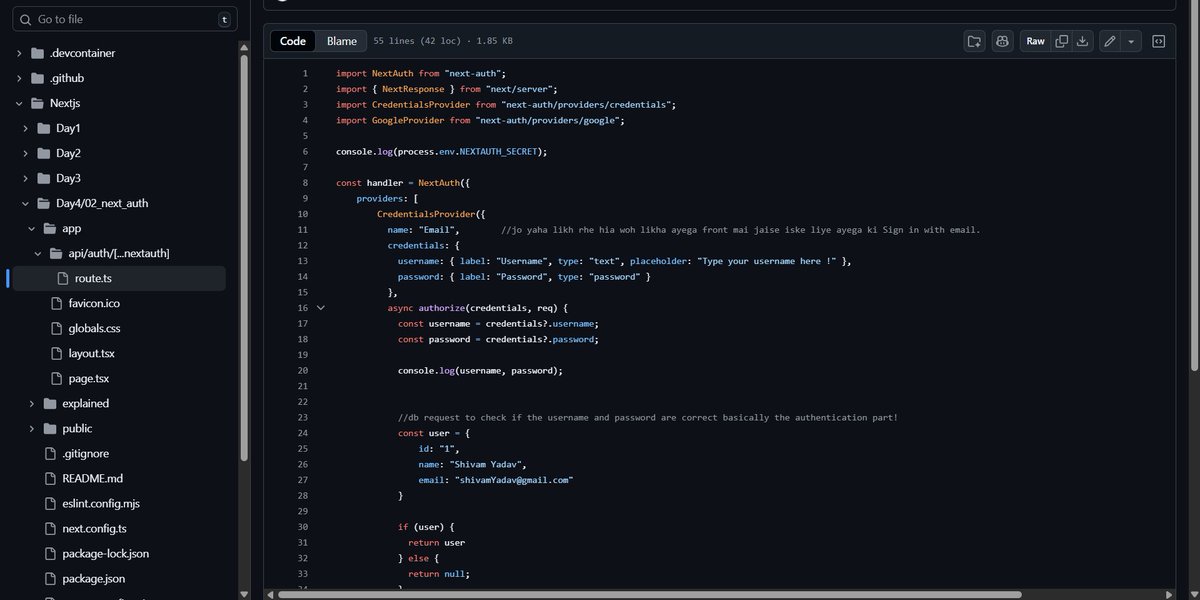This screenshot has width=1200, height=600.
Task: Click the explained folder icon
Action: tap(50, 403)
